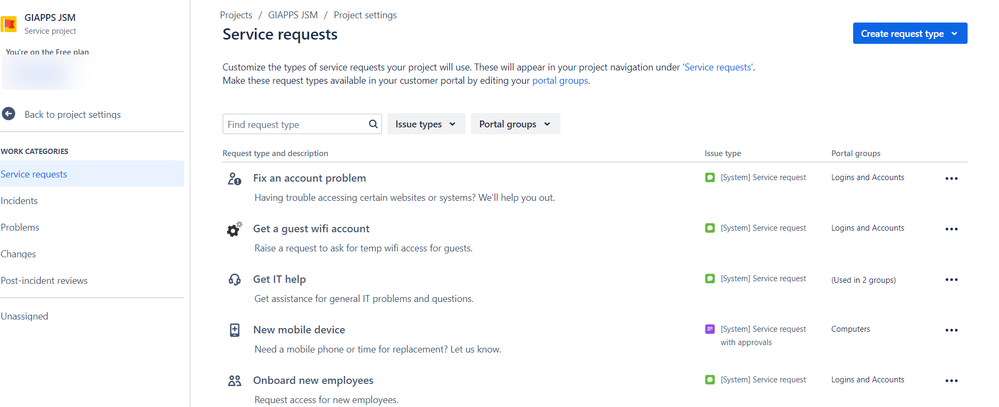Screen dimensions: 999x407
Task: Click the back arrow icon beside project settings
Action: (x=8, y=114)
